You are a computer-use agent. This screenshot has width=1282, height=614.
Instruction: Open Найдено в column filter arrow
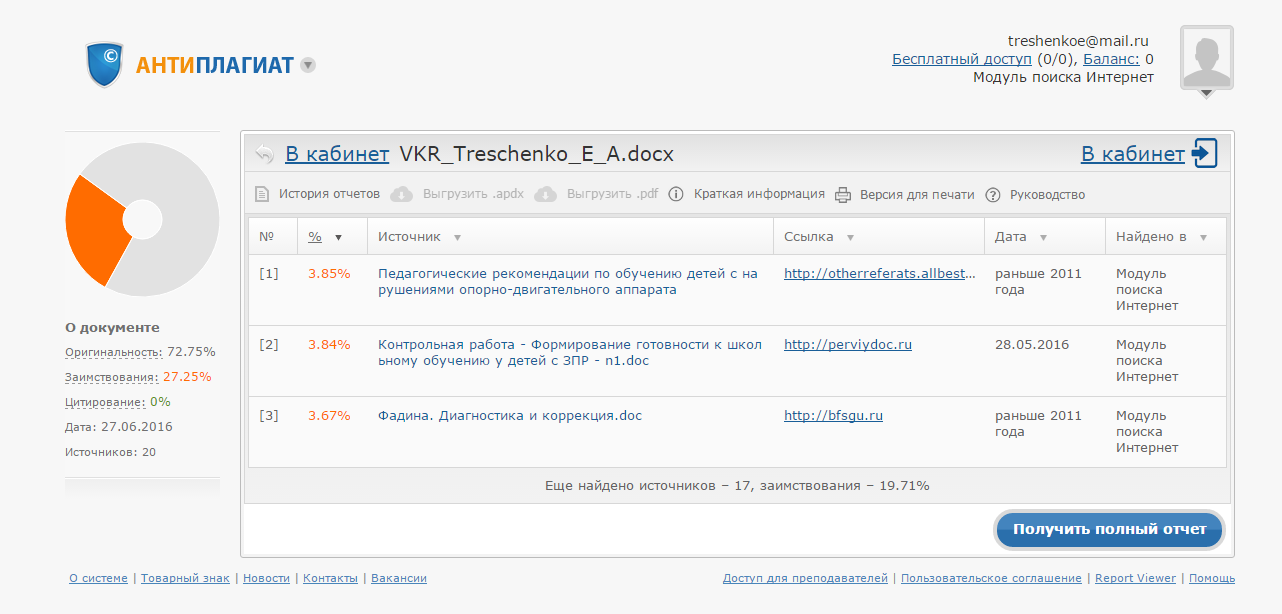pyautogui.click(x=1203, y=238)
